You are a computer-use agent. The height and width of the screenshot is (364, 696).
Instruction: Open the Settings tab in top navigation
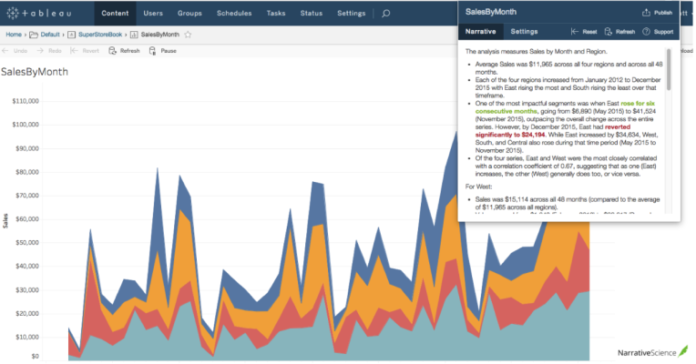pos(351,13)
